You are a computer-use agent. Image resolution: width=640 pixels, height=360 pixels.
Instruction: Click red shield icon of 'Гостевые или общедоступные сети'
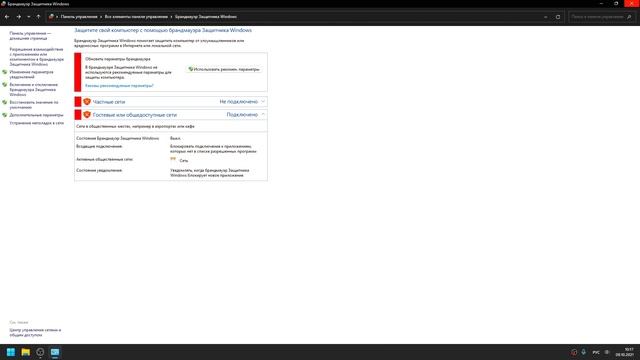[87, 115]
